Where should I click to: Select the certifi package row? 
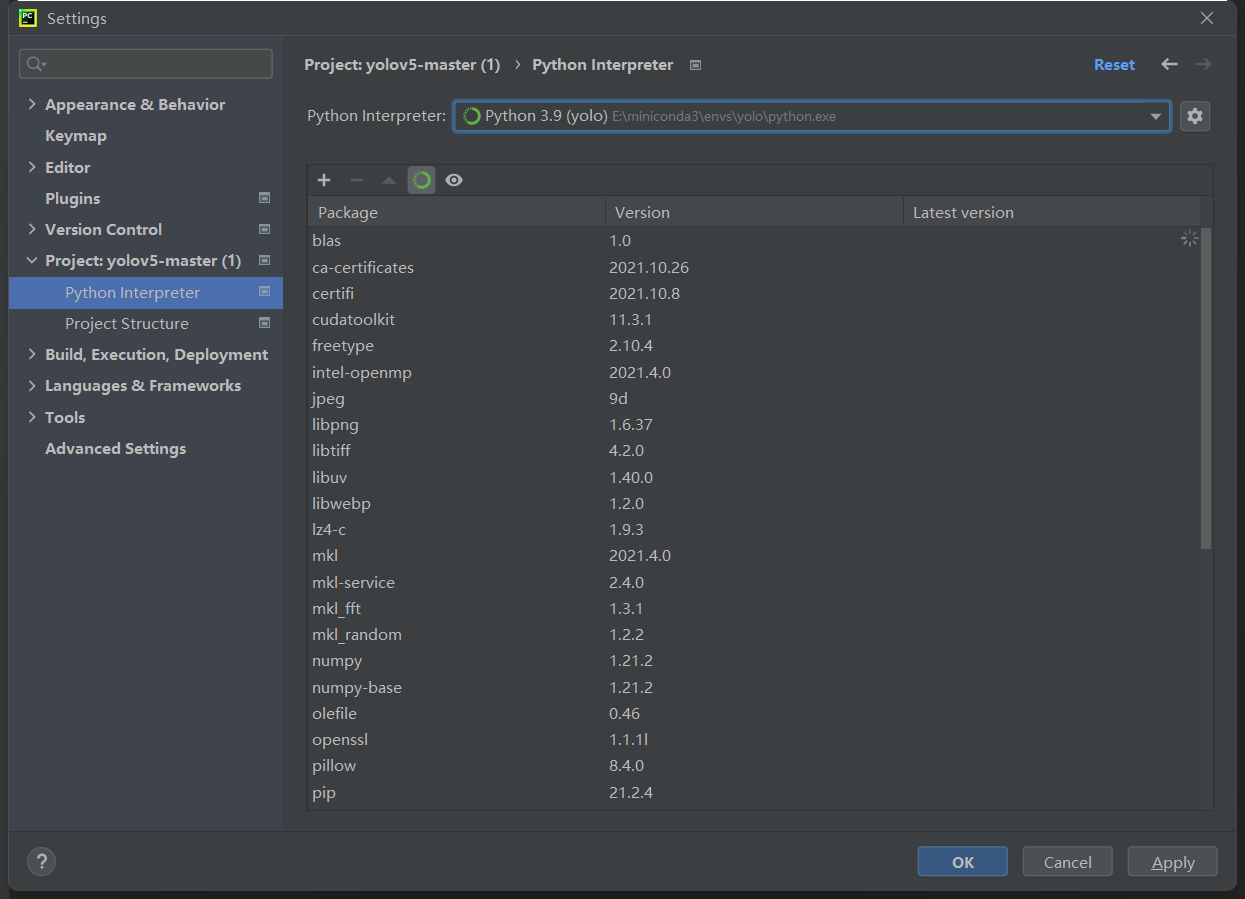754,293
